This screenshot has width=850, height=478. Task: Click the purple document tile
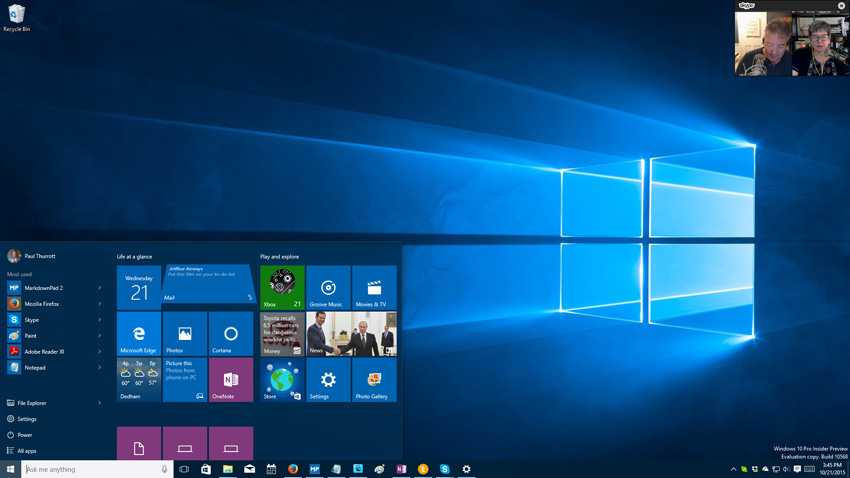139,443
